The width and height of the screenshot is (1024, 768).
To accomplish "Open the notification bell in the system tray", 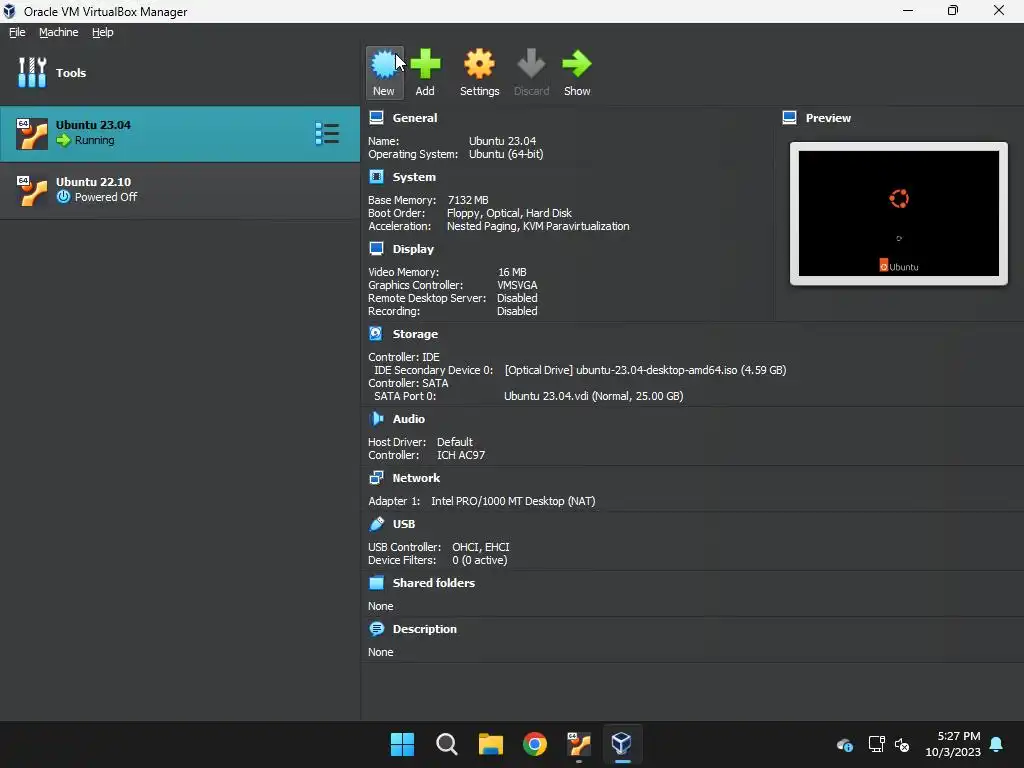I will (x=996, y=744).
